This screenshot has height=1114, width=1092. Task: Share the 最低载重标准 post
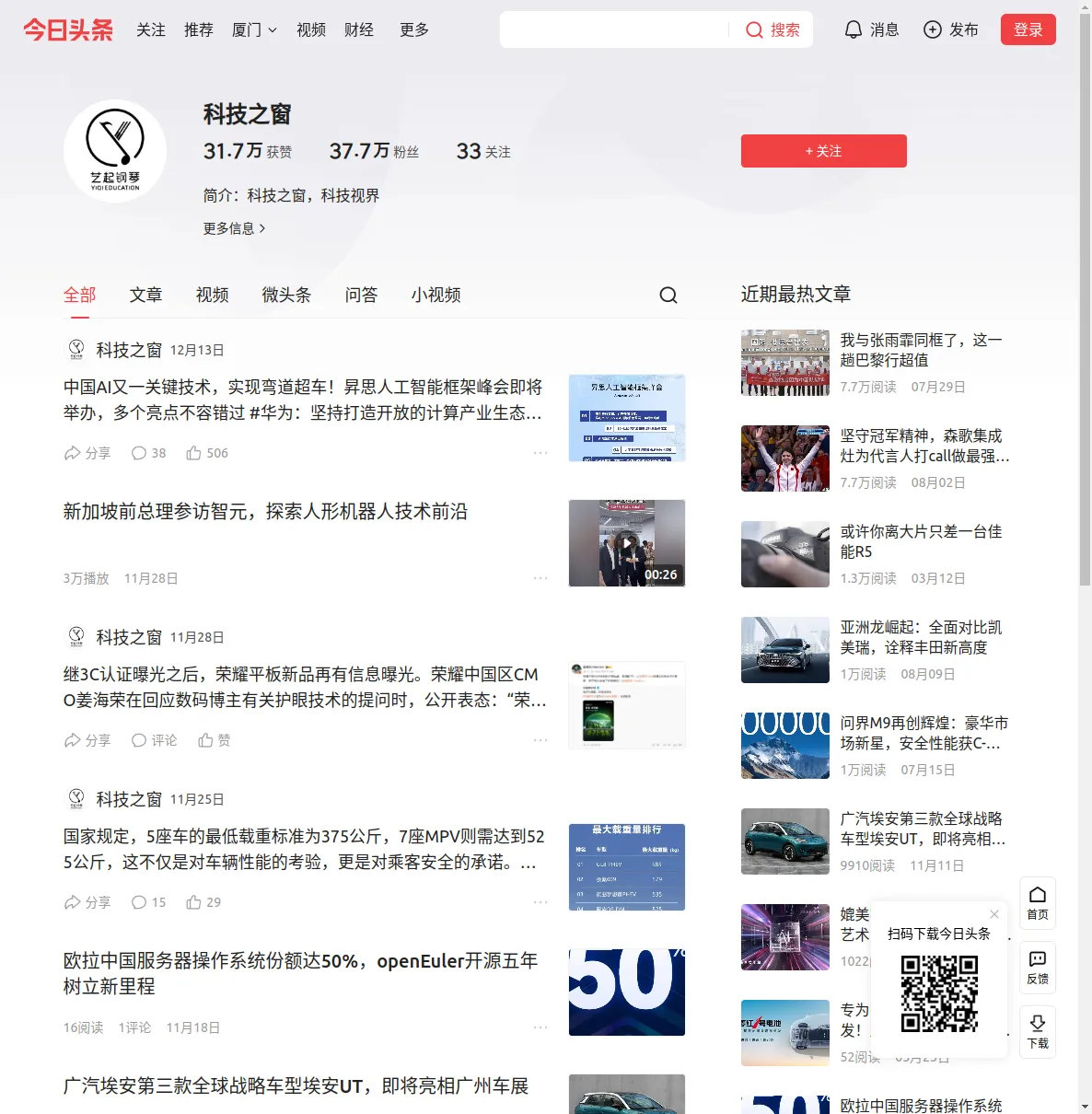(x=87, y=902)
